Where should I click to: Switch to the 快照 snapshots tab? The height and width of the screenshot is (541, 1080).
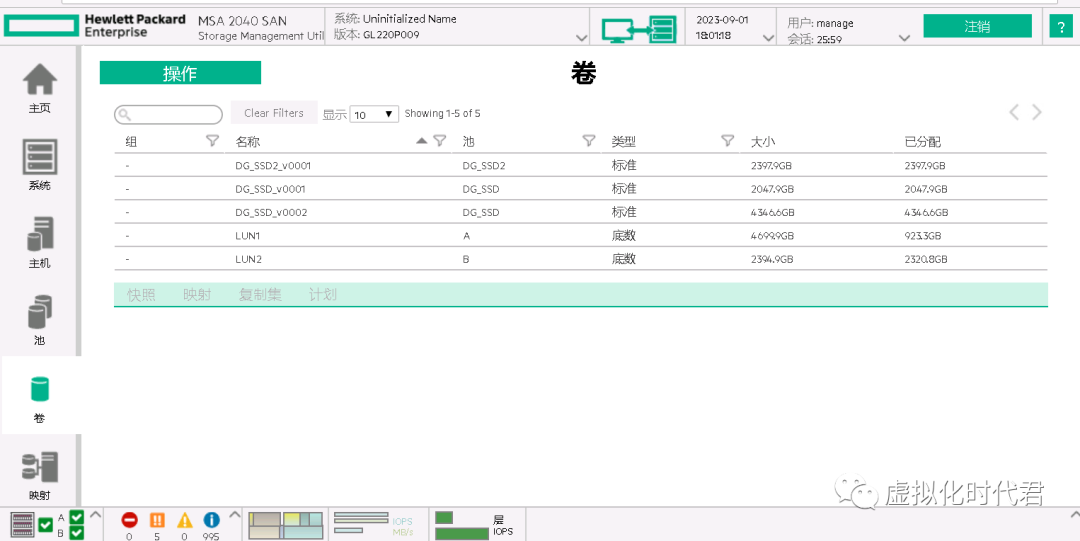[x=141, y=295]
